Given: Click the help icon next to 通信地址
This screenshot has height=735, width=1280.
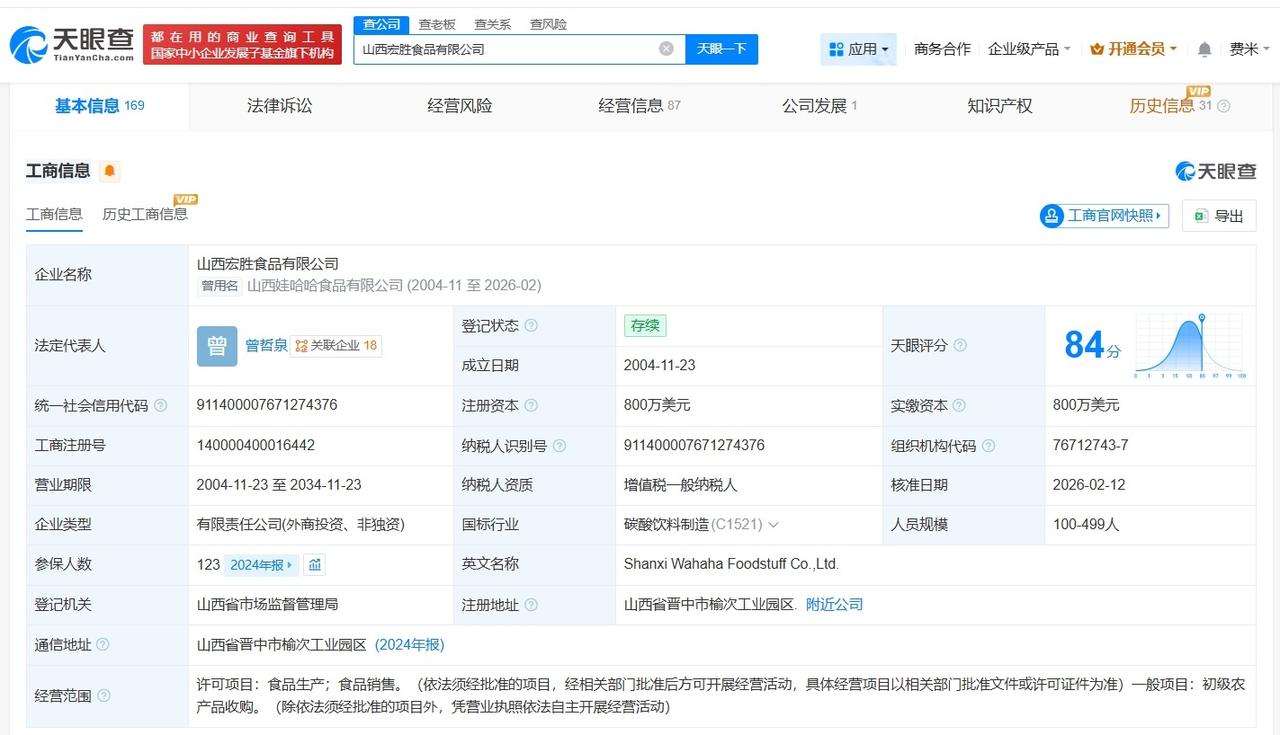Looking at the screenshot, I should (103, 645).
